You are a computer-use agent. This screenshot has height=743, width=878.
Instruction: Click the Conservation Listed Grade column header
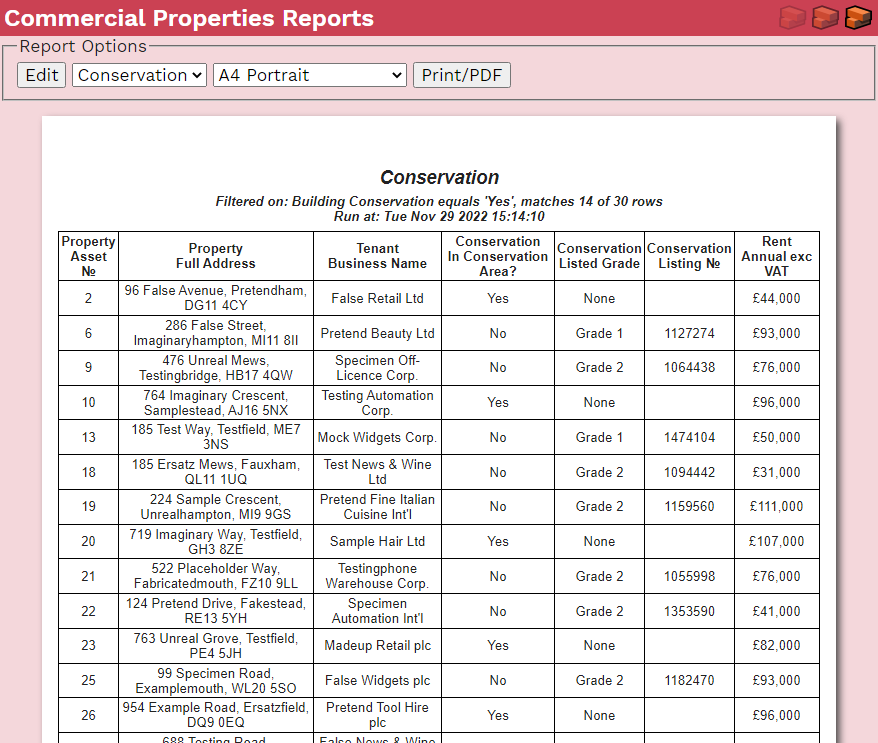pyautogui.click(x=599, y=256)
